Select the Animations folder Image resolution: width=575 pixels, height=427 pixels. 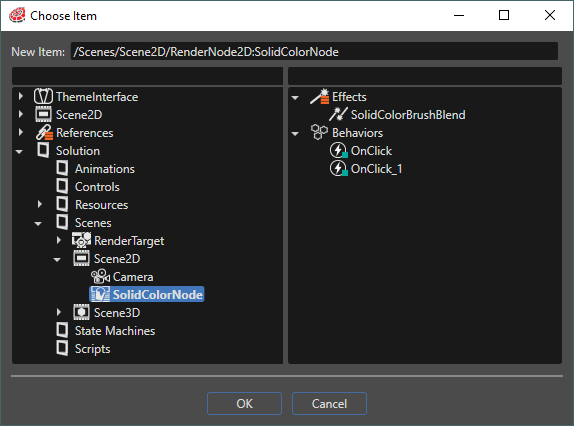click(105, 169)
